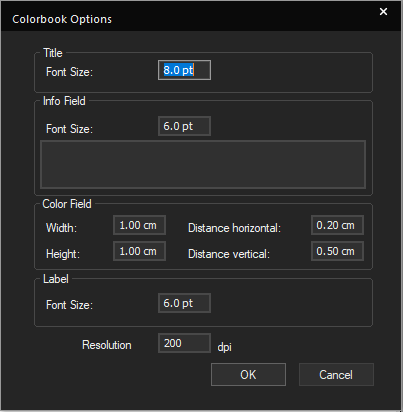Click the Resolution label text

[107, 345]
